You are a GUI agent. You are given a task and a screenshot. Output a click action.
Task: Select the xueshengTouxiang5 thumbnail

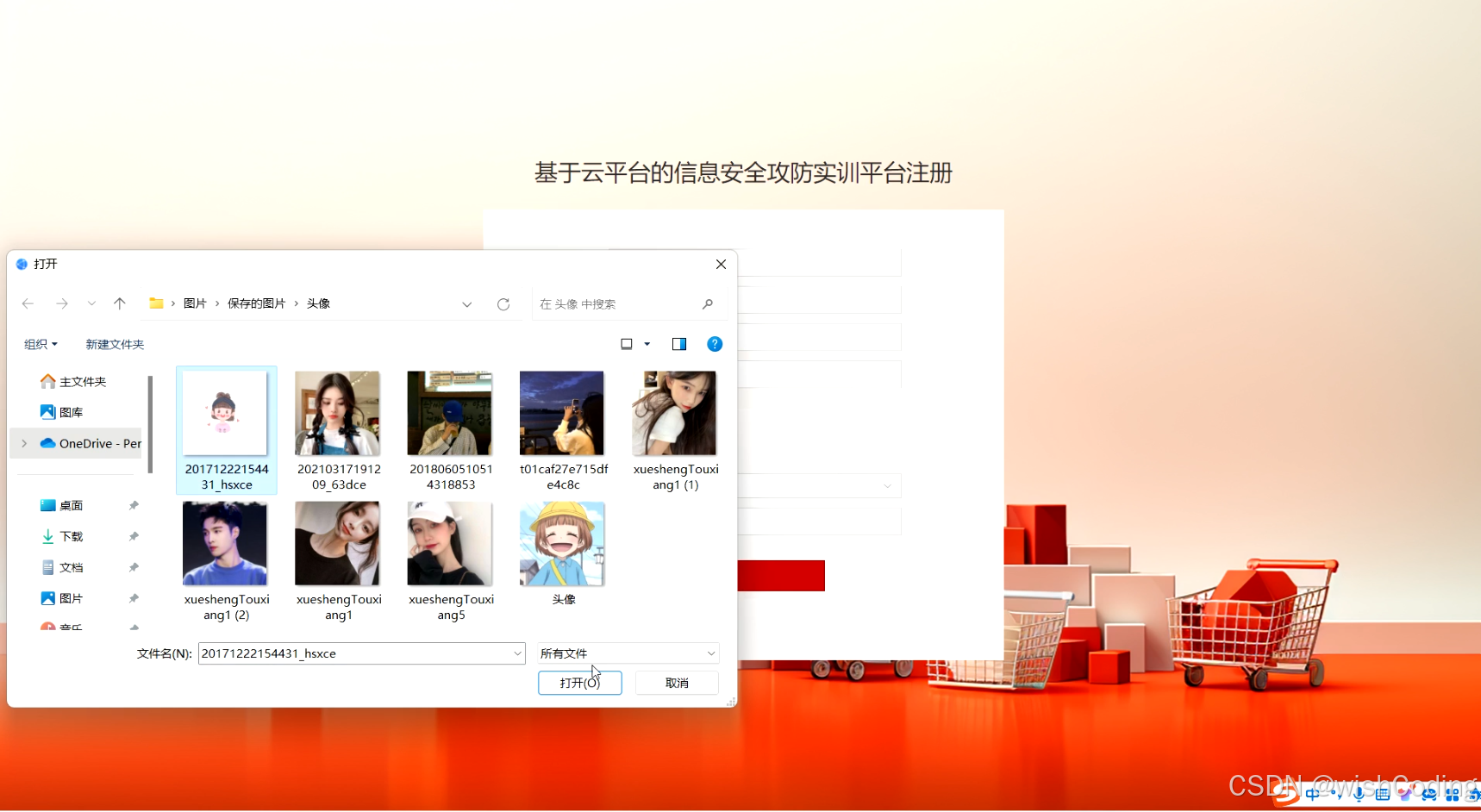point(450,543)
